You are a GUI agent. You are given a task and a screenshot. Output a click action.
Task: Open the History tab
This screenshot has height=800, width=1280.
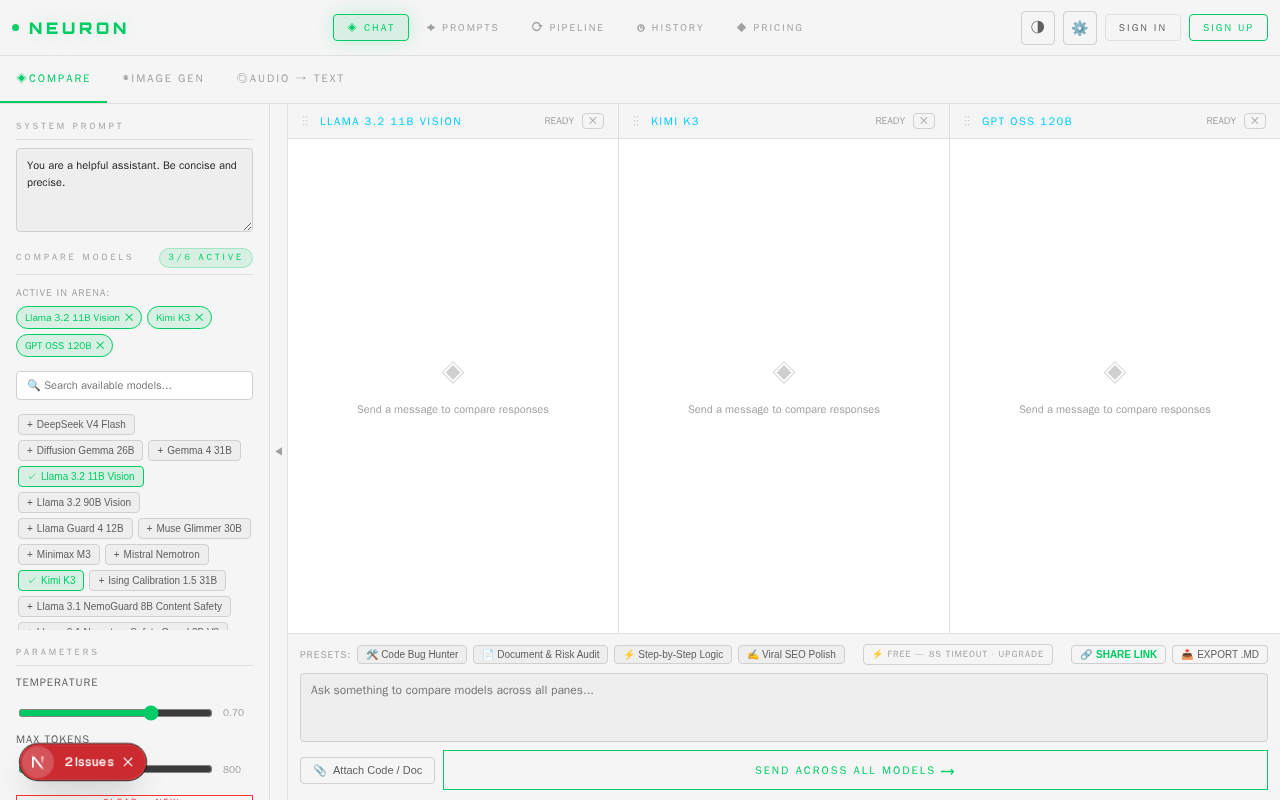[x=670, y=28]
